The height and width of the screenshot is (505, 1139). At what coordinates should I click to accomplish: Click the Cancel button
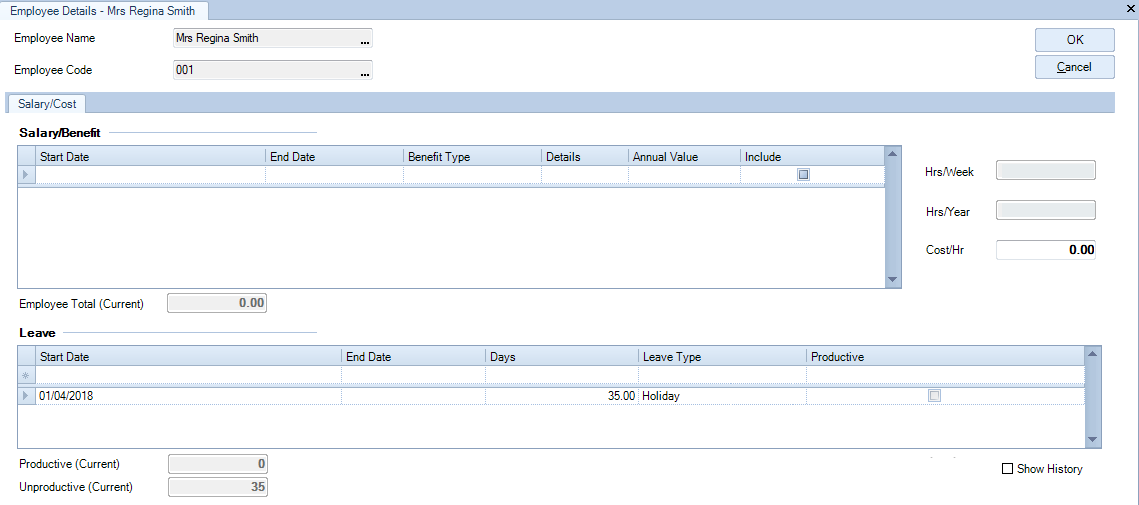(x=1074, y=67)
